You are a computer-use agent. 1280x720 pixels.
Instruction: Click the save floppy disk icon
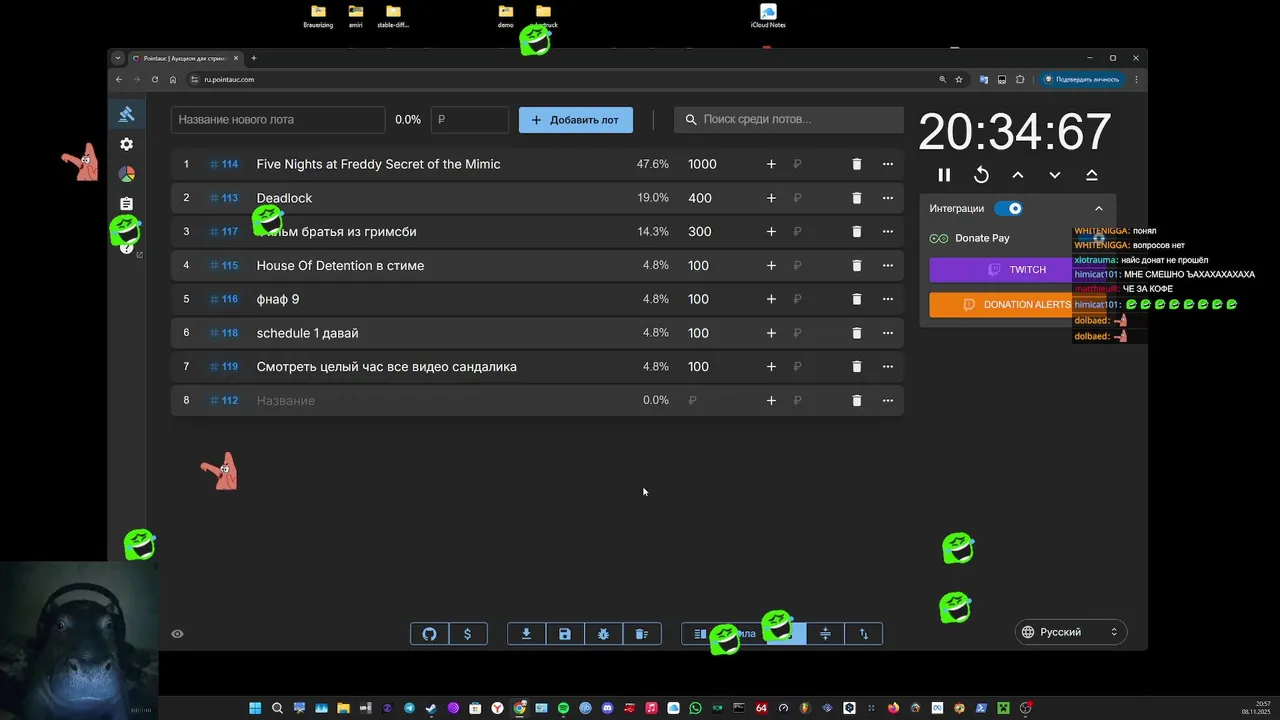565,634
